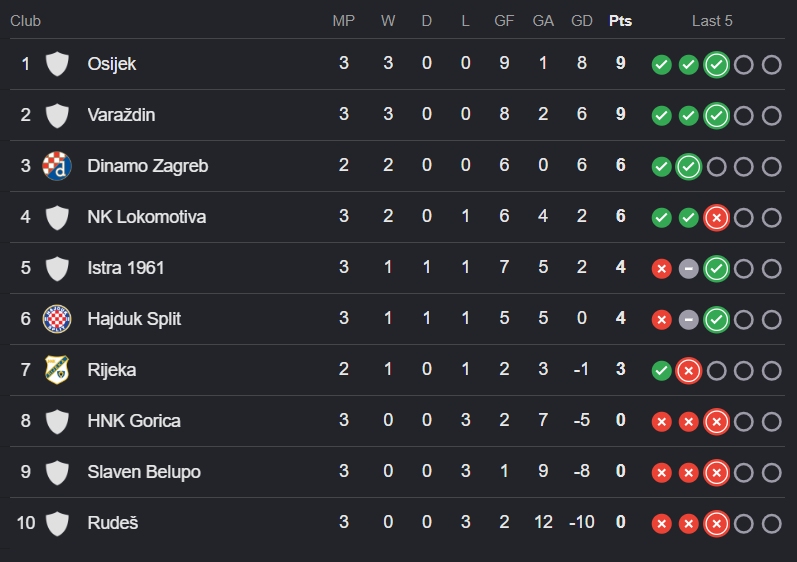Screen dimensions: 797x562
Task: Click Dinamo Zagreb's first green win icon
Action: (x=661, y=166)
